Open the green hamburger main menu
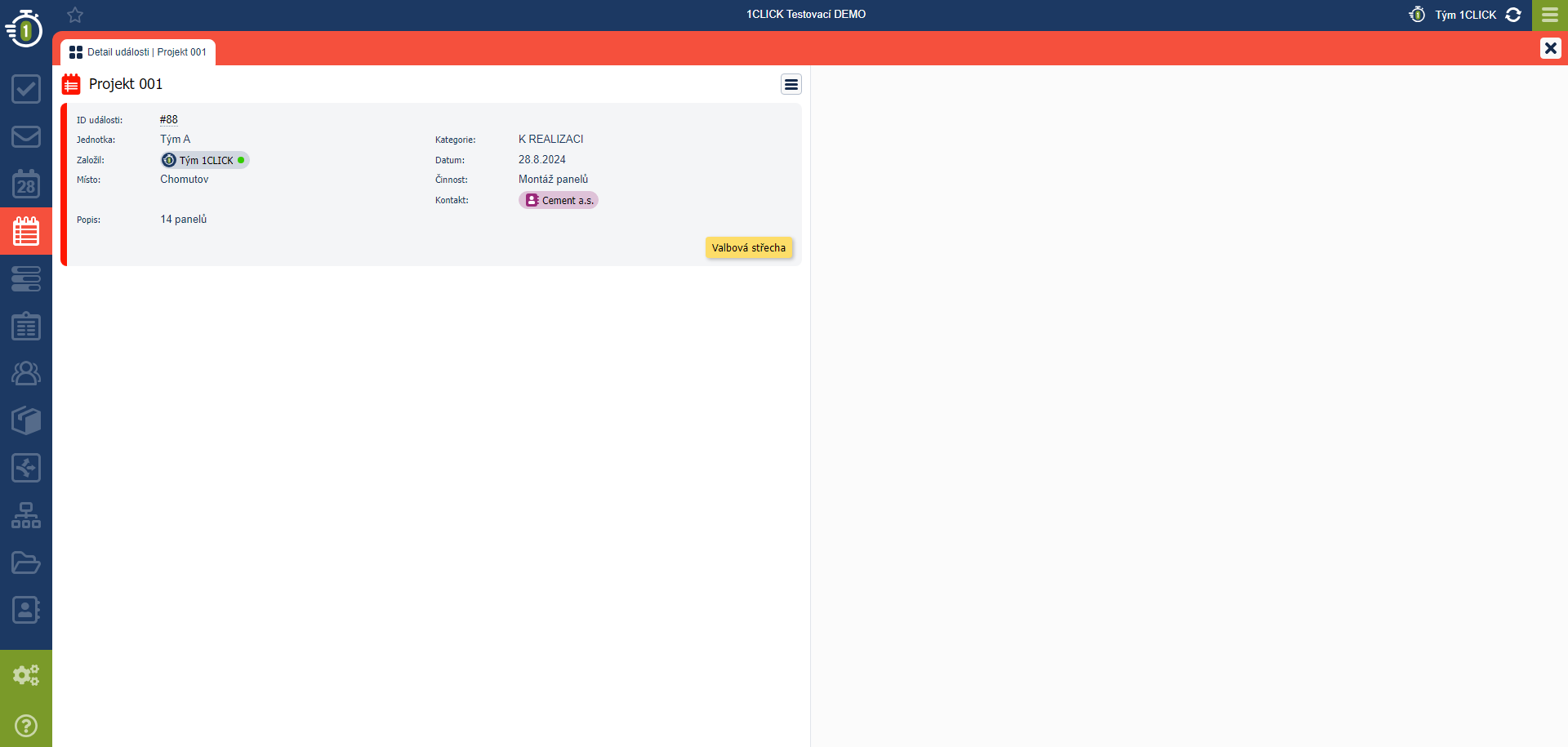 (x=1550, y=15)
